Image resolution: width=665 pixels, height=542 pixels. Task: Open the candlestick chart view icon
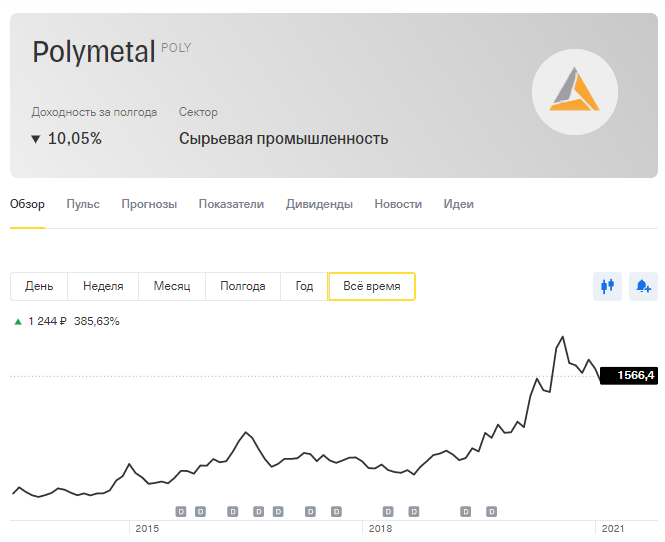tap(607, 286)
